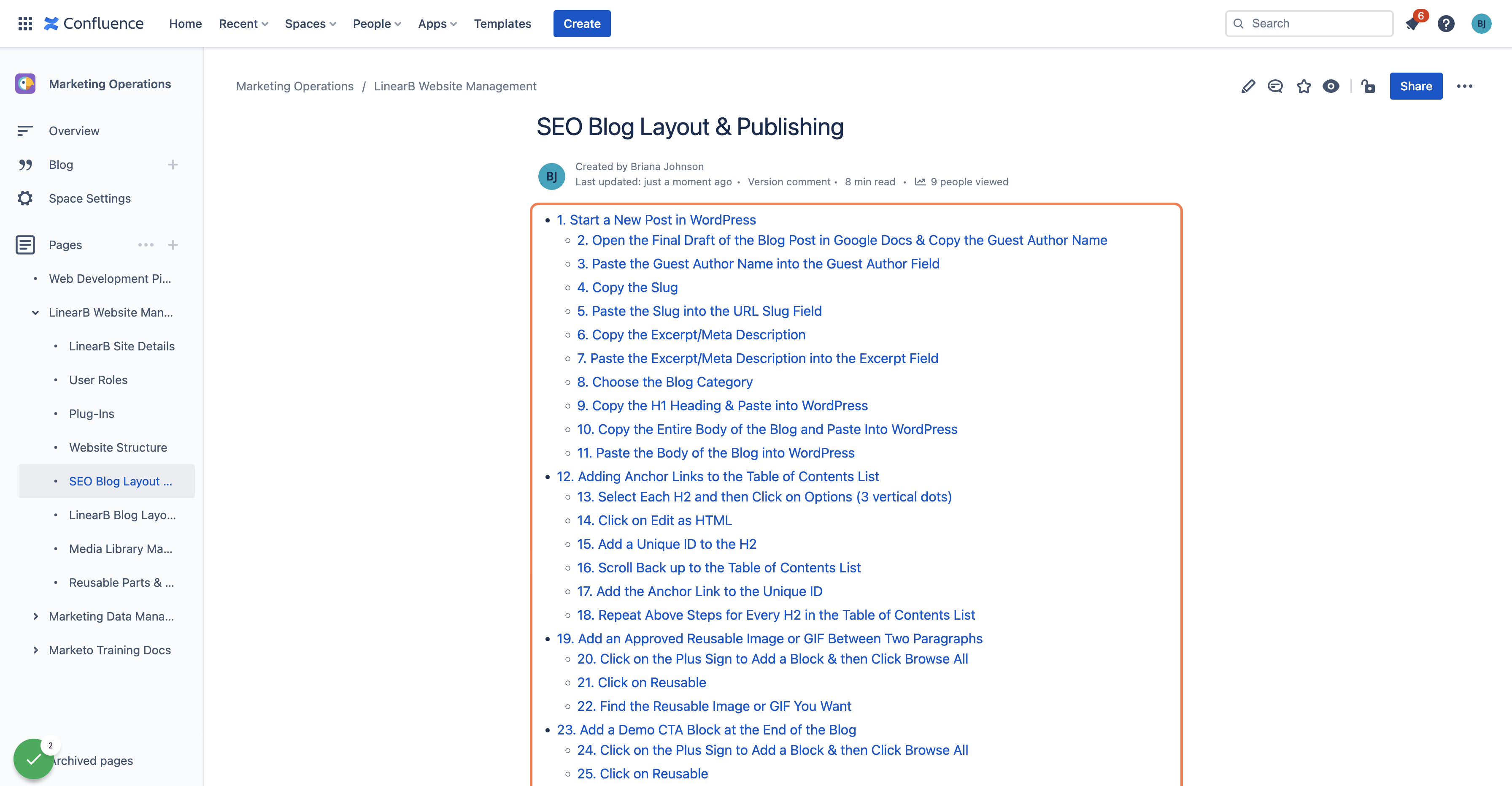Screen dimensions: 1512x786
Task: Open more actions ellipsis menu
Action: (1464, 87)
